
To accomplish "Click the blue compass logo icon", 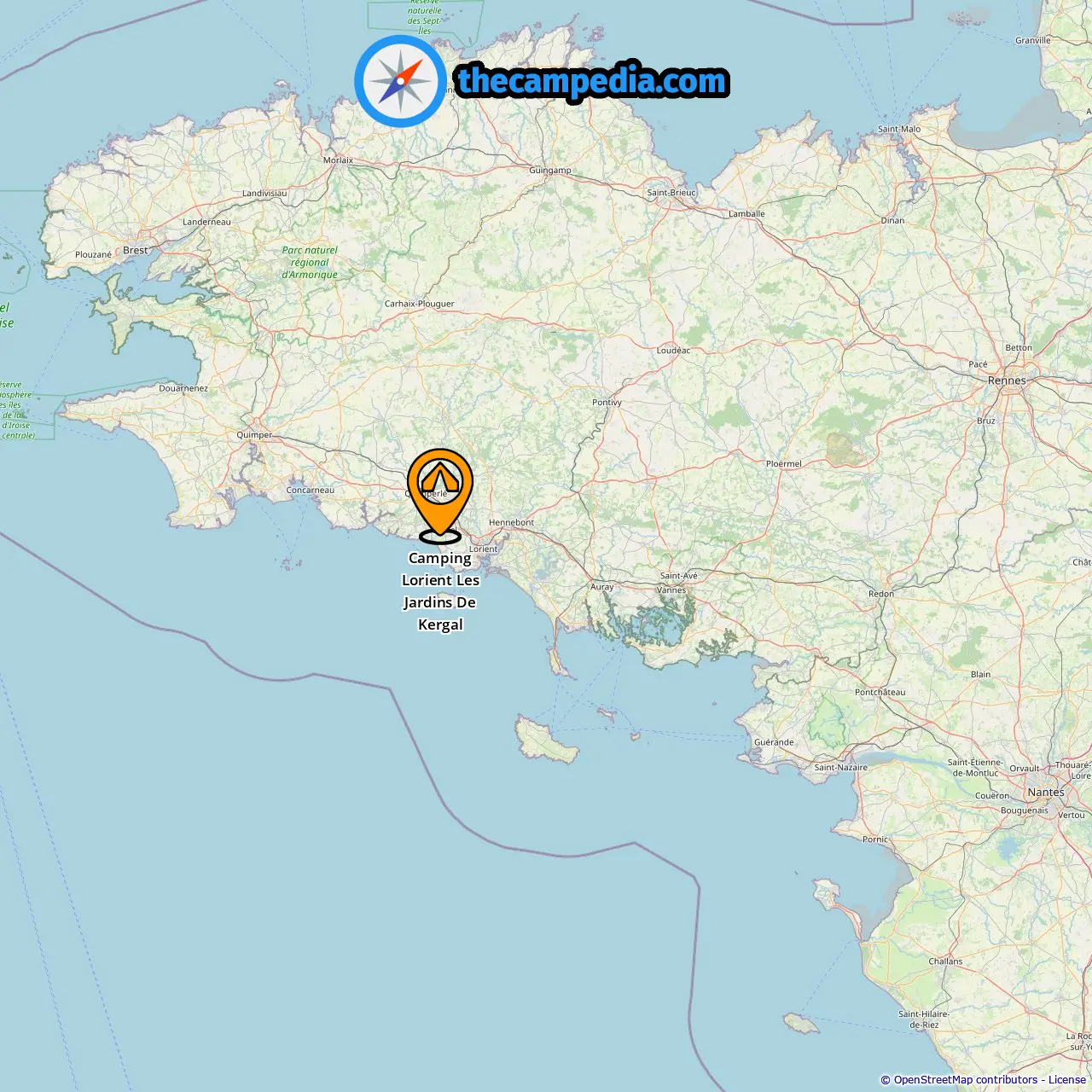I will tap(400, 81).
